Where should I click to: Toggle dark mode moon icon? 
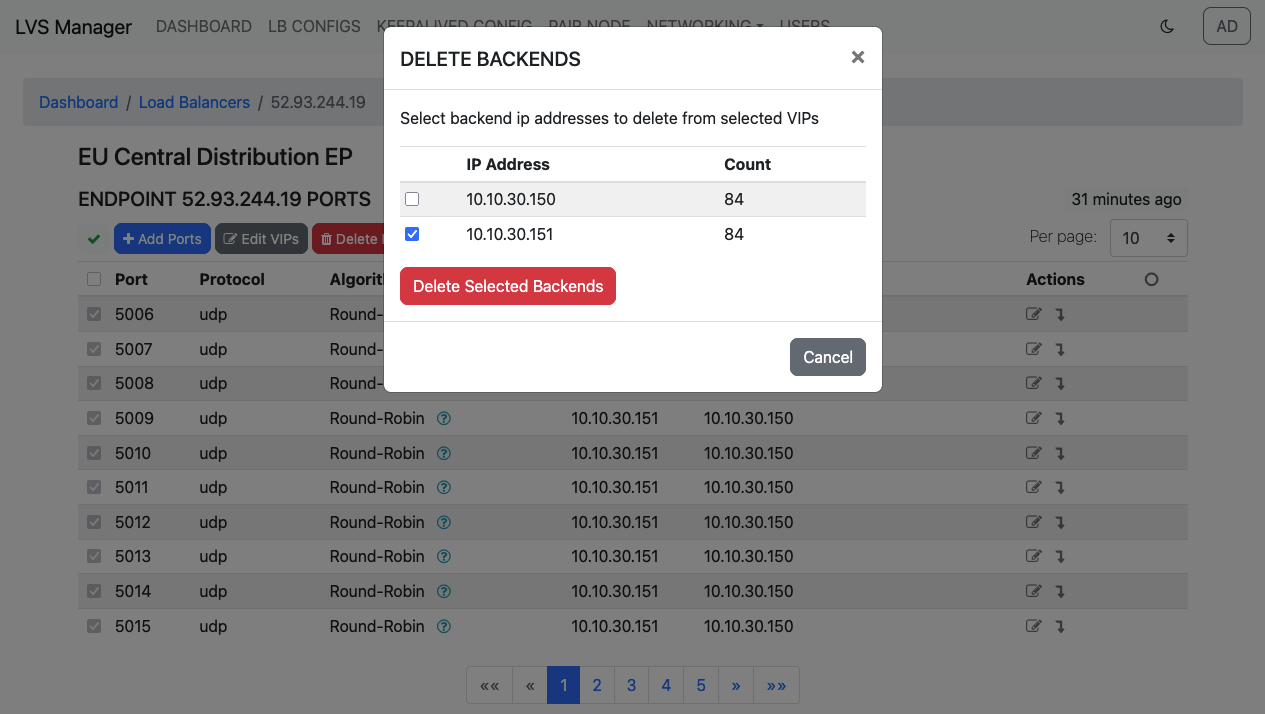click(x=1167, y=27)
